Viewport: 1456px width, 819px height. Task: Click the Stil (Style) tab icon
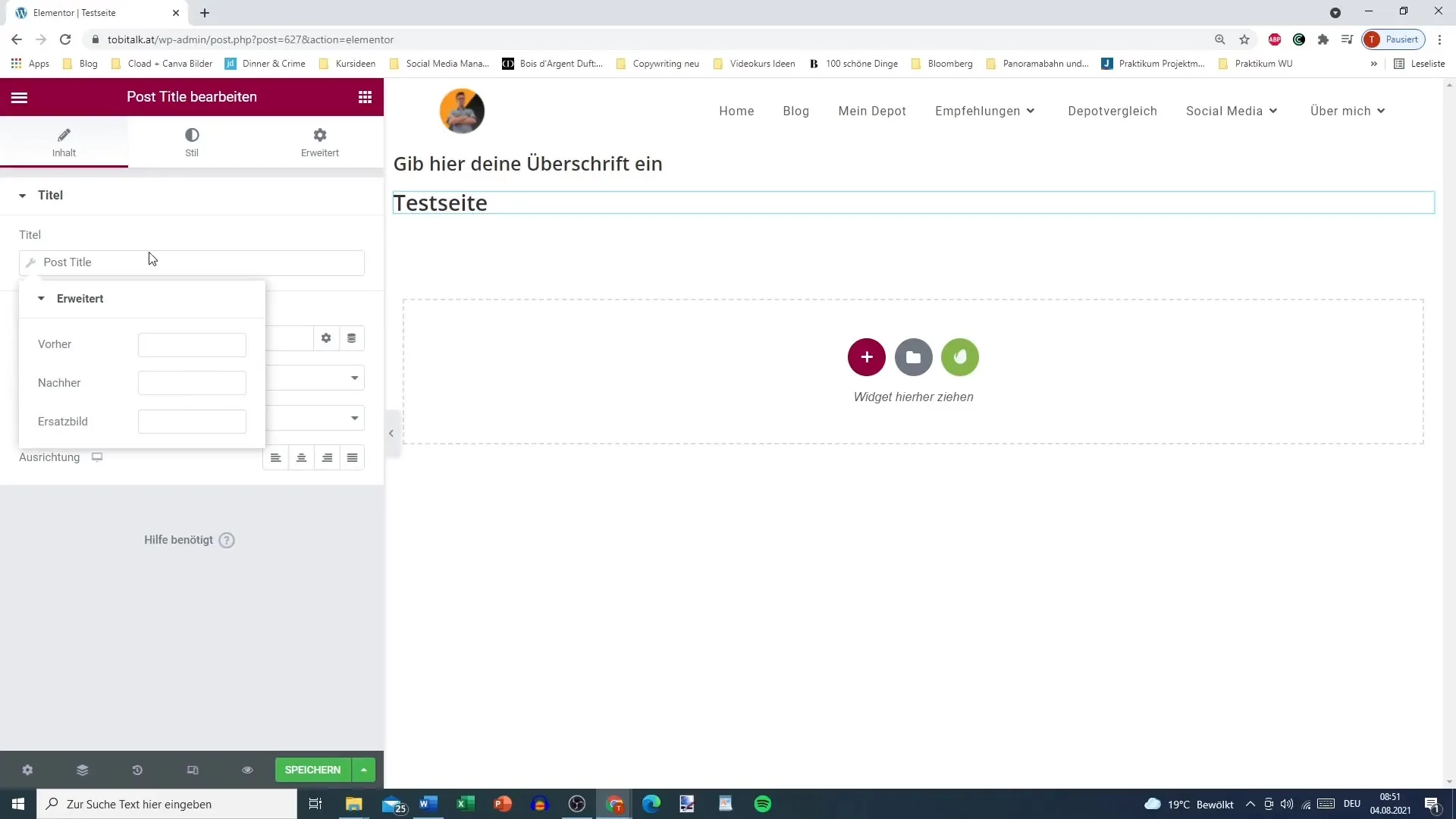pyautogui.click(x=192, y=134)
